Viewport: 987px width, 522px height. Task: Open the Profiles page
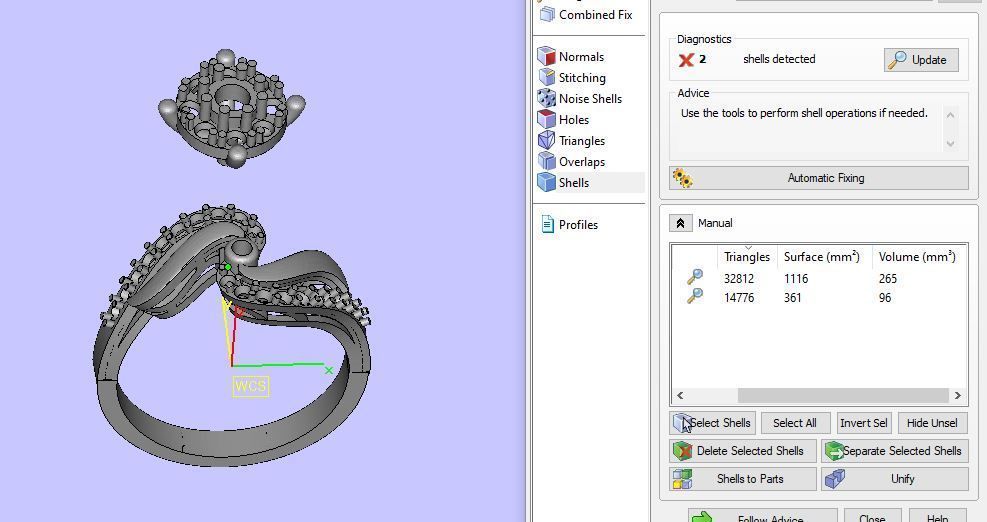(x=569, y=224)
